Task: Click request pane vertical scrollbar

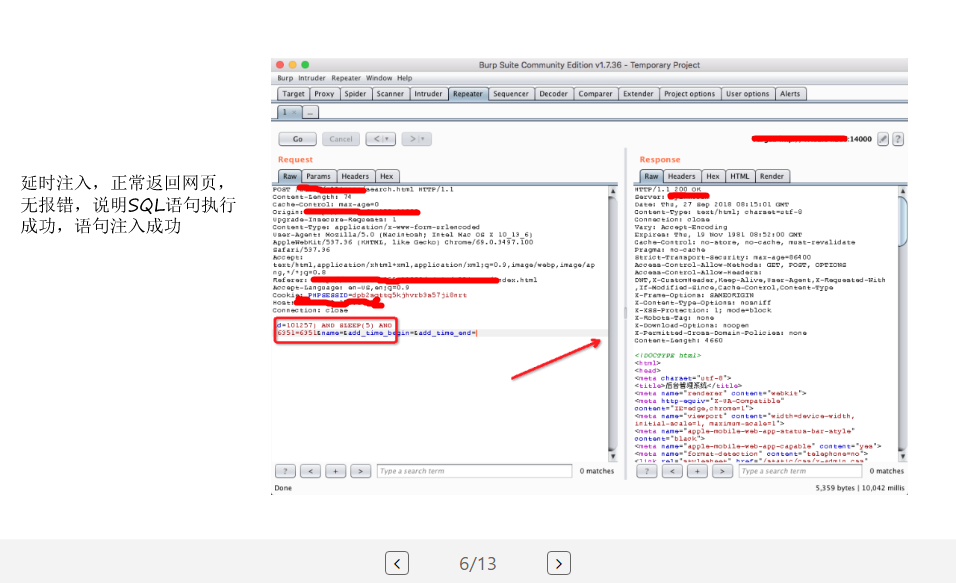Action: 612,324
